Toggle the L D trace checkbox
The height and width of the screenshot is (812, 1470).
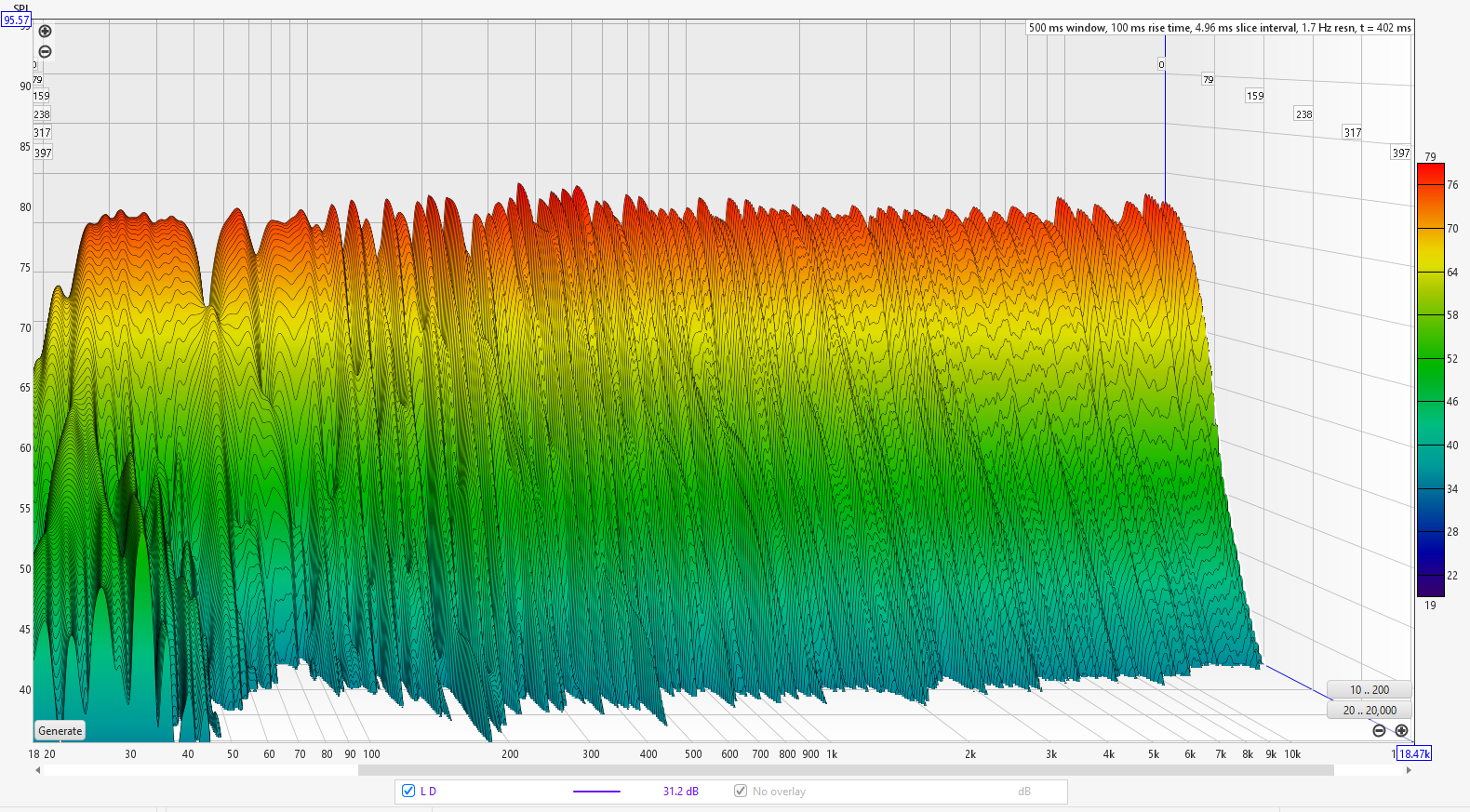(408, 791)
